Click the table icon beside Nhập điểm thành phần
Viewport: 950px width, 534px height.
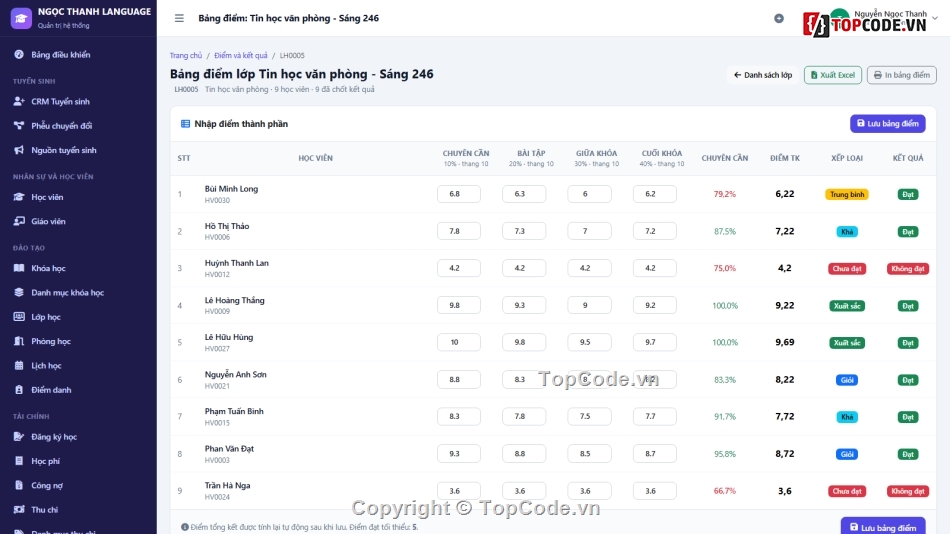(x=185, y=124)
